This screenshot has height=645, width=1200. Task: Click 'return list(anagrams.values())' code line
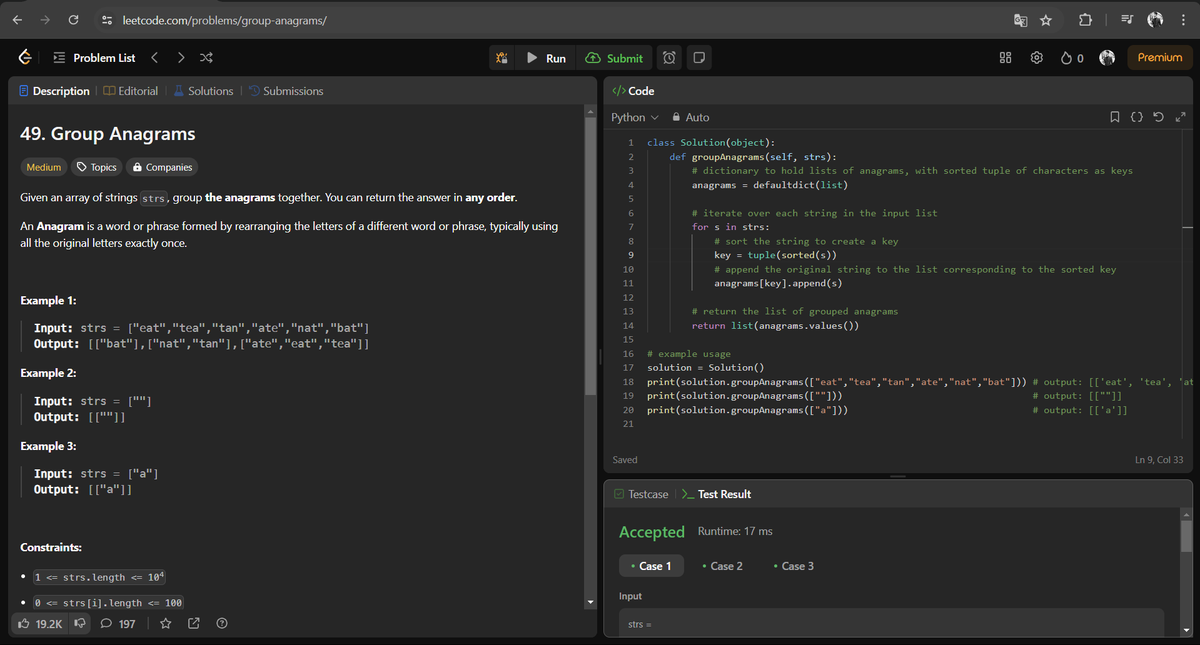[775, 326]
